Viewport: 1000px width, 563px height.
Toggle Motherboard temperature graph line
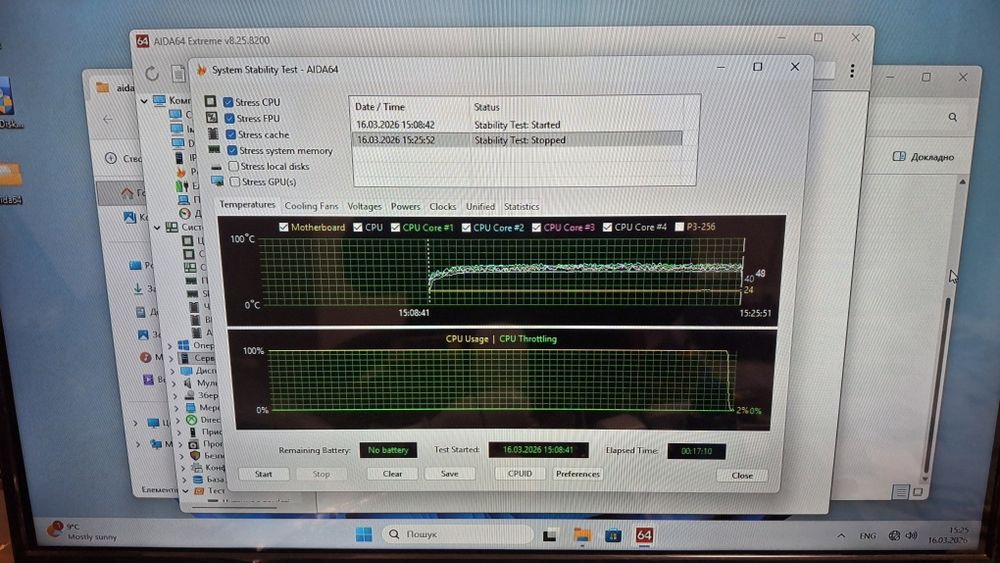(284, 227)
